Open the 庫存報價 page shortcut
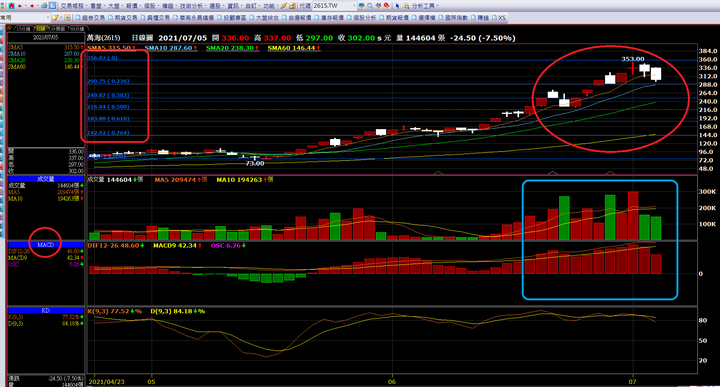 click(x=329, y=17)
